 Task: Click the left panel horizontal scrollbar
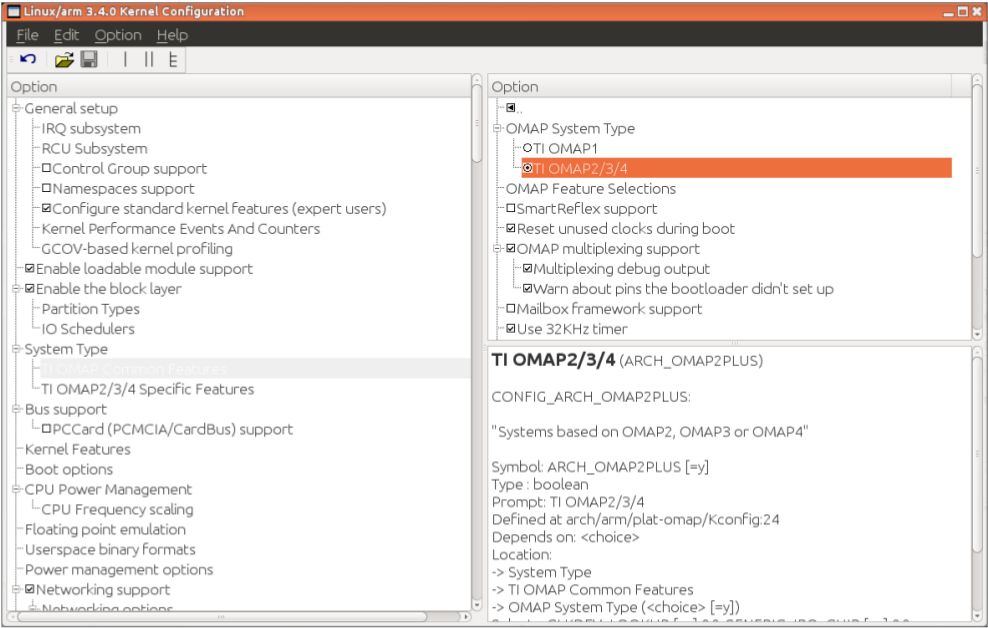(238, 616)
